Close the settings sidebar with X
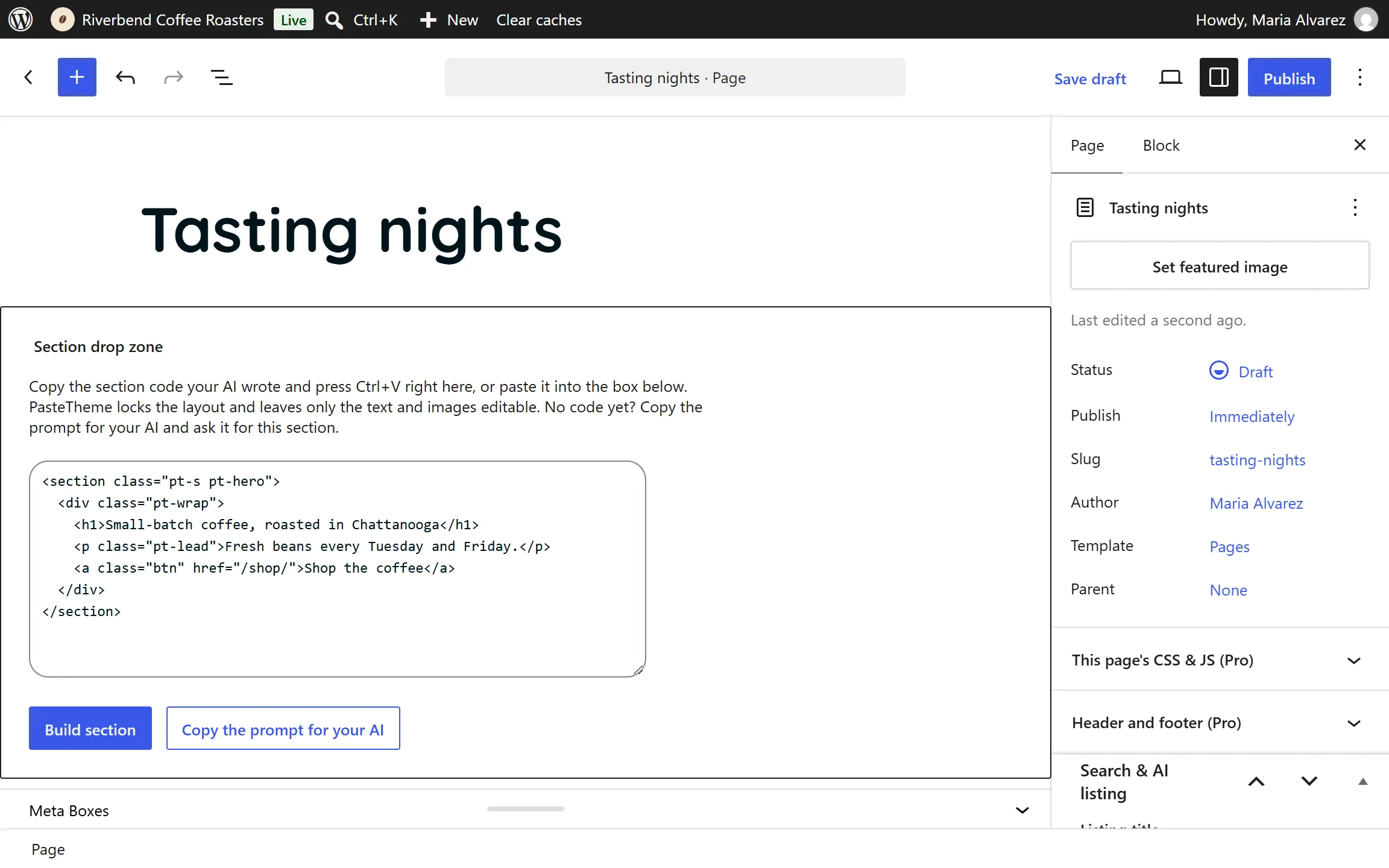1389x868 pixels. coord(1360,145)
